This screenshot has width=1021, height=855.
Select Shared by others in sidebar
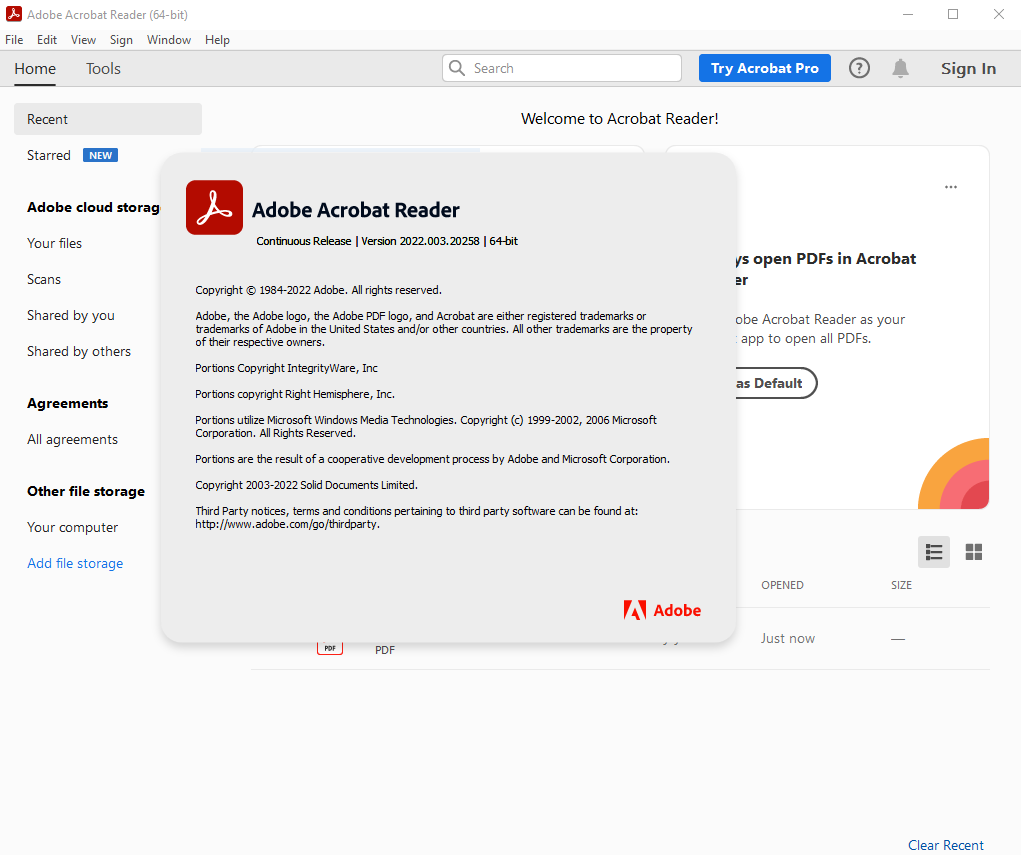pos(79,351)
